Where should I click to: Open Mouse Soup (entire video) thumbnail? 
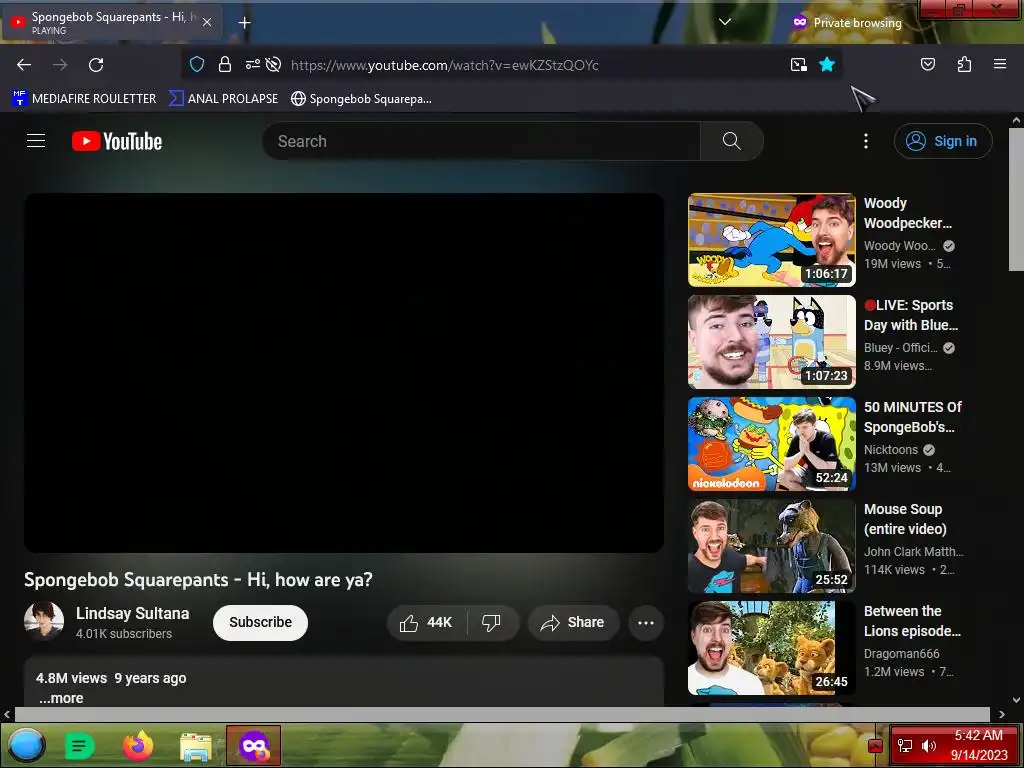click(x=771, y=546)
